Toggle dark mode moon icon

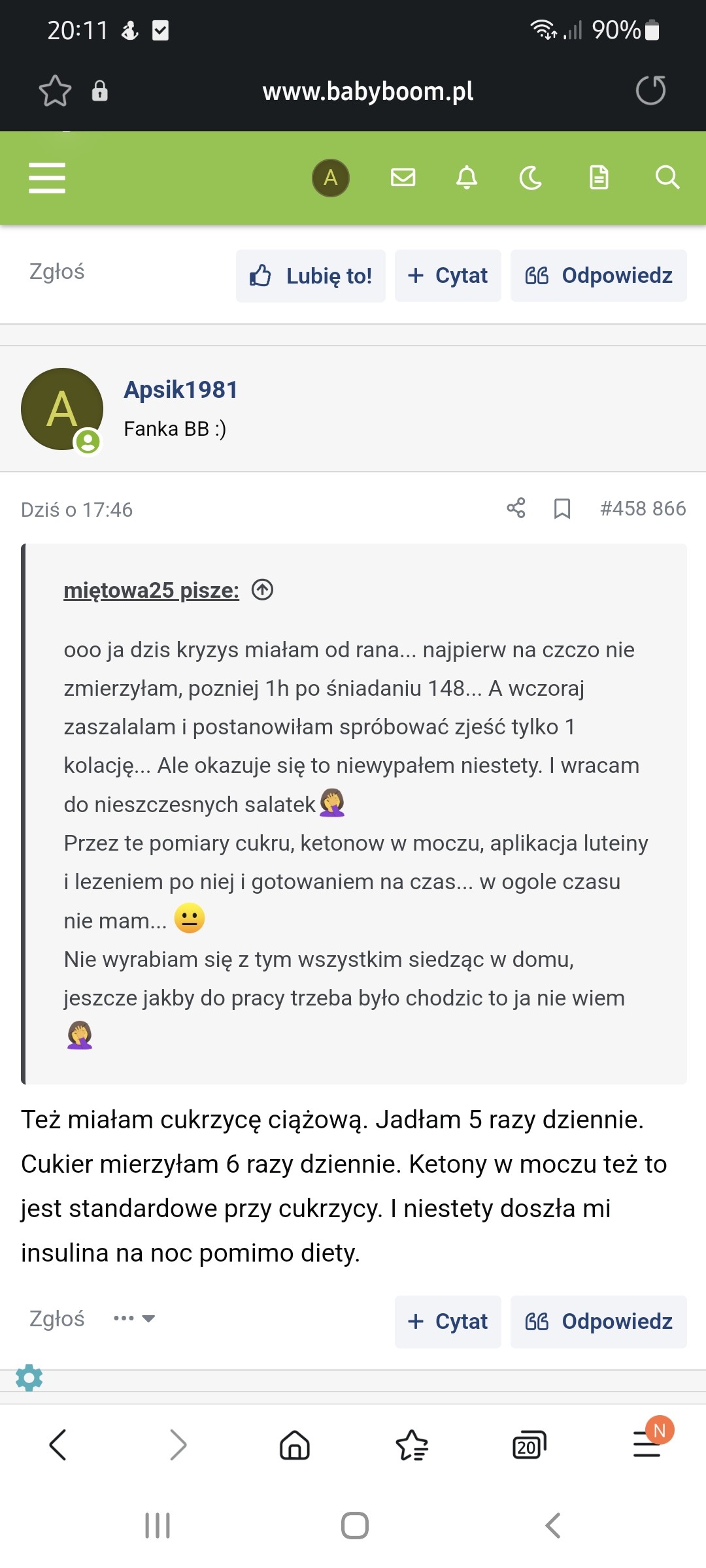point(531,177)
